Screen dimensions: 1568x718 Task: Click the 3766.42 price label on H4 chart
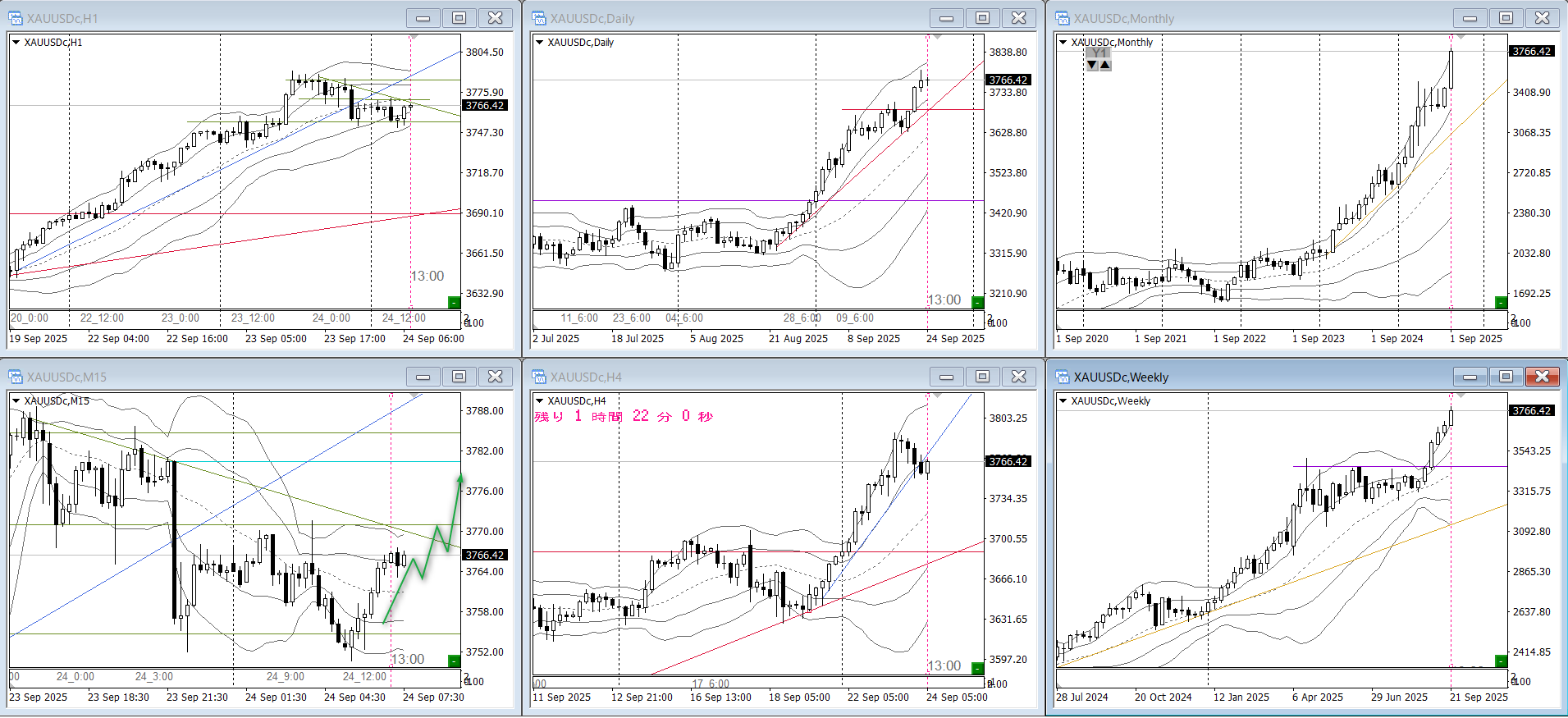pos(1008,461)
